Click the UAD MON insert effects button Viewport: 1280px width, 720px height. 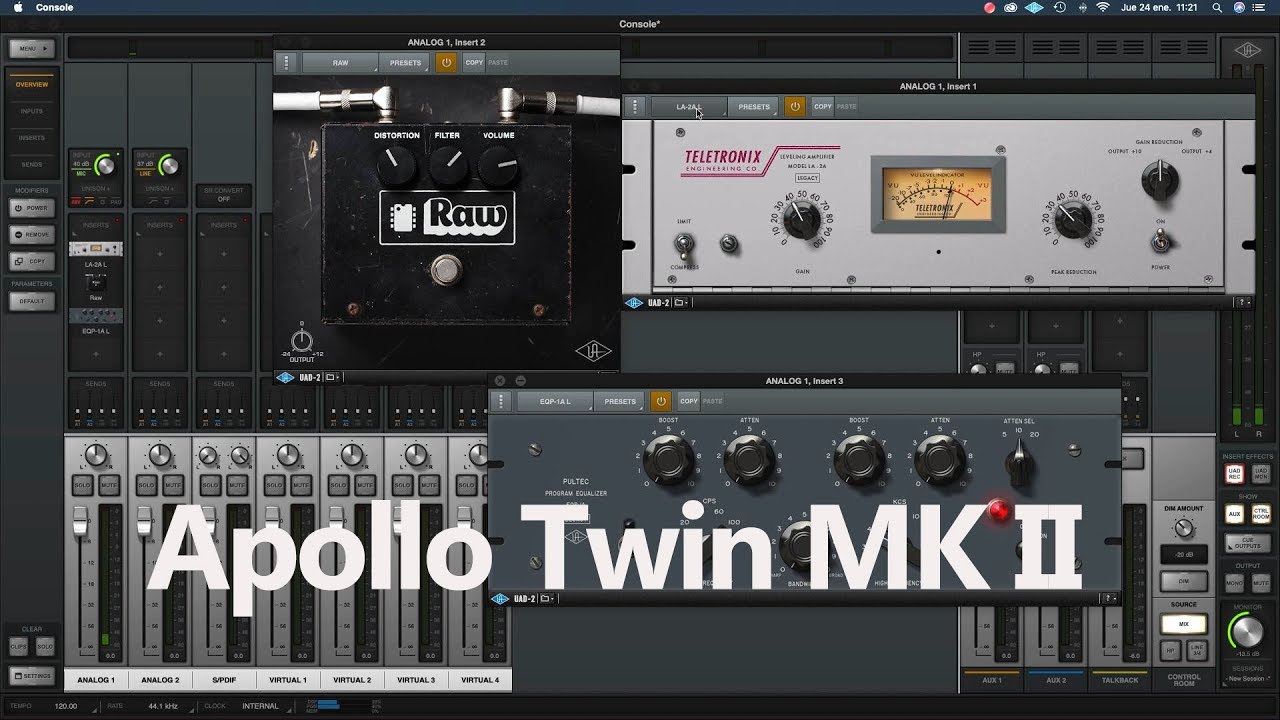(1260, 474)
